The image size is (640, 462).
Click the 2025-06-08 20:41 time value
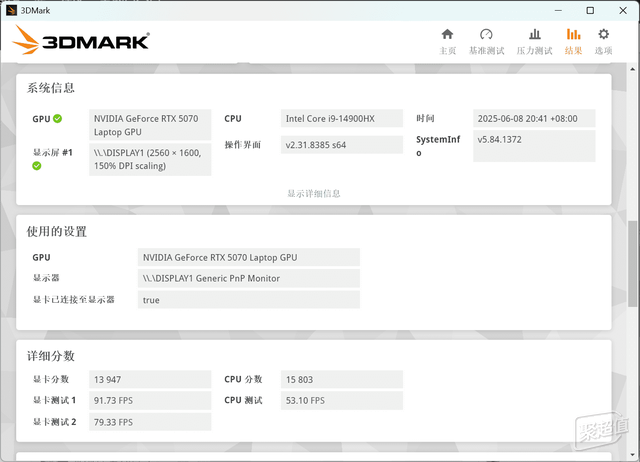[534, 119]
